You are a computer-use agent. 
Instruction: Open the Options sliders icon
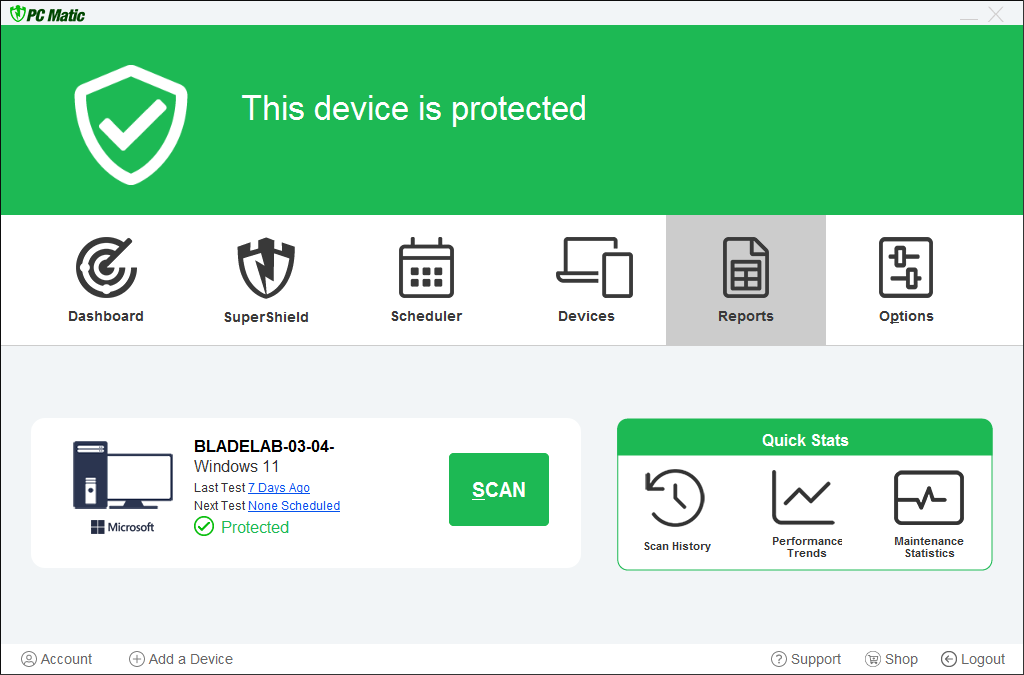click(x=906, y=268)
